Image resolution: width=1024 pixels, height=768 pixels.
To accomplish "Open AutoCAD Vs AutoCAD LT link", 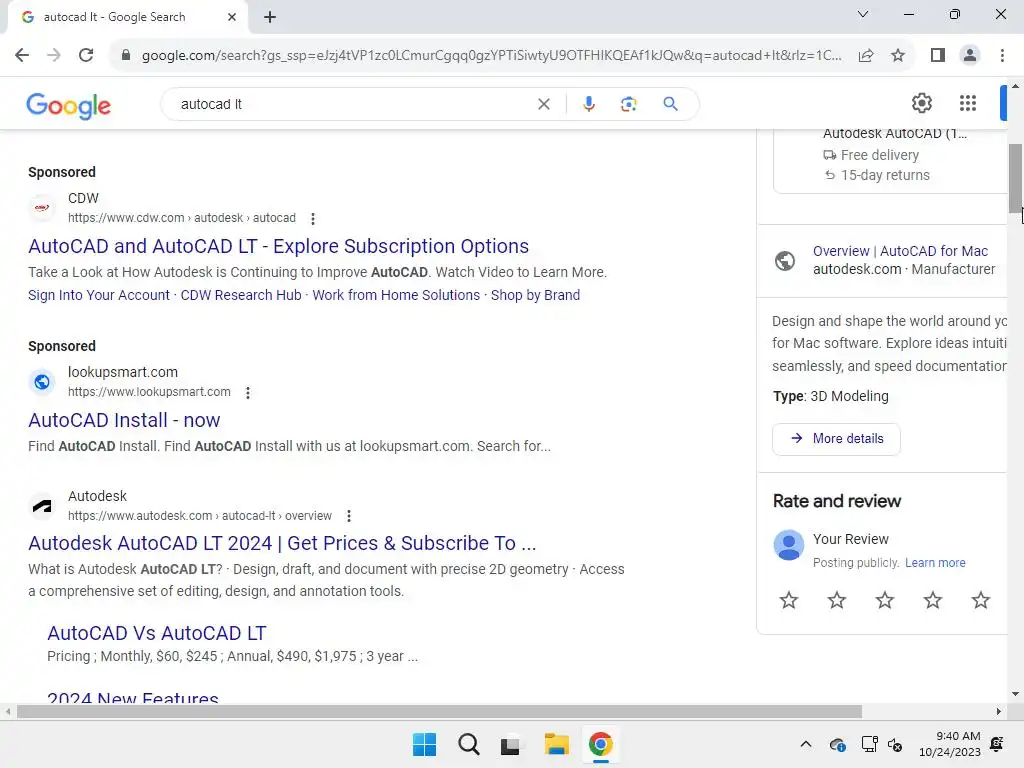I will coord(157,633).
